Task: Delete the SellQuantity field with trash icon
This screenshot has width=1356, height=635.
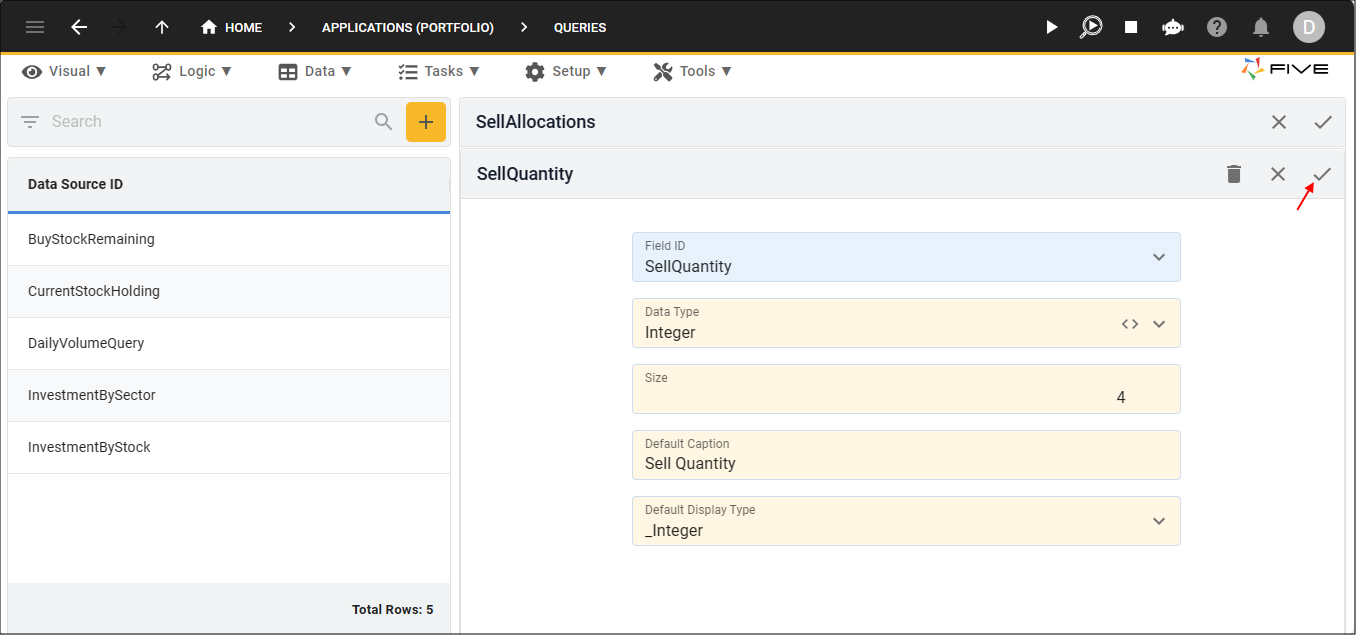Action: 1234,174
